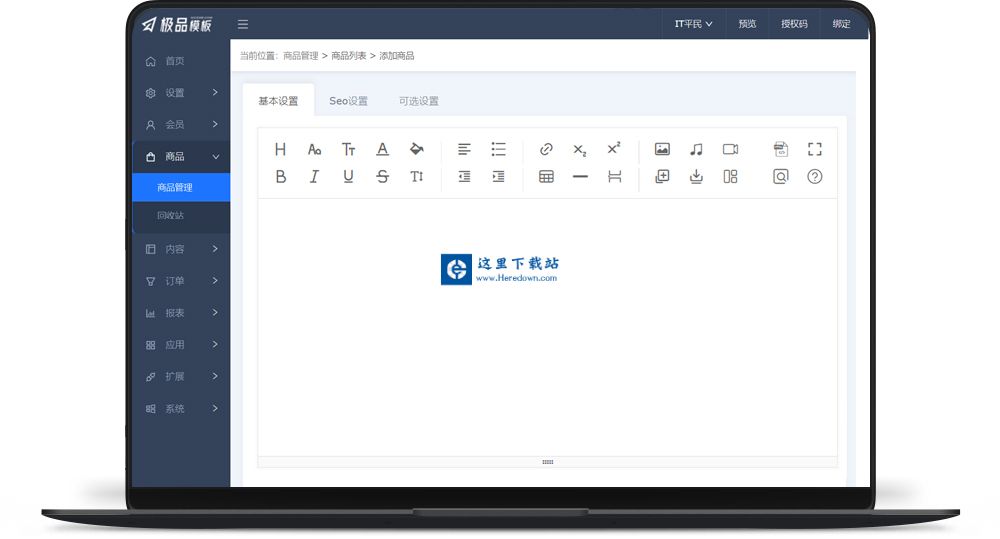The image size is (1000, 539).
Task: Apply italic formatting in editor toolbar
Action: click(314, 176)
